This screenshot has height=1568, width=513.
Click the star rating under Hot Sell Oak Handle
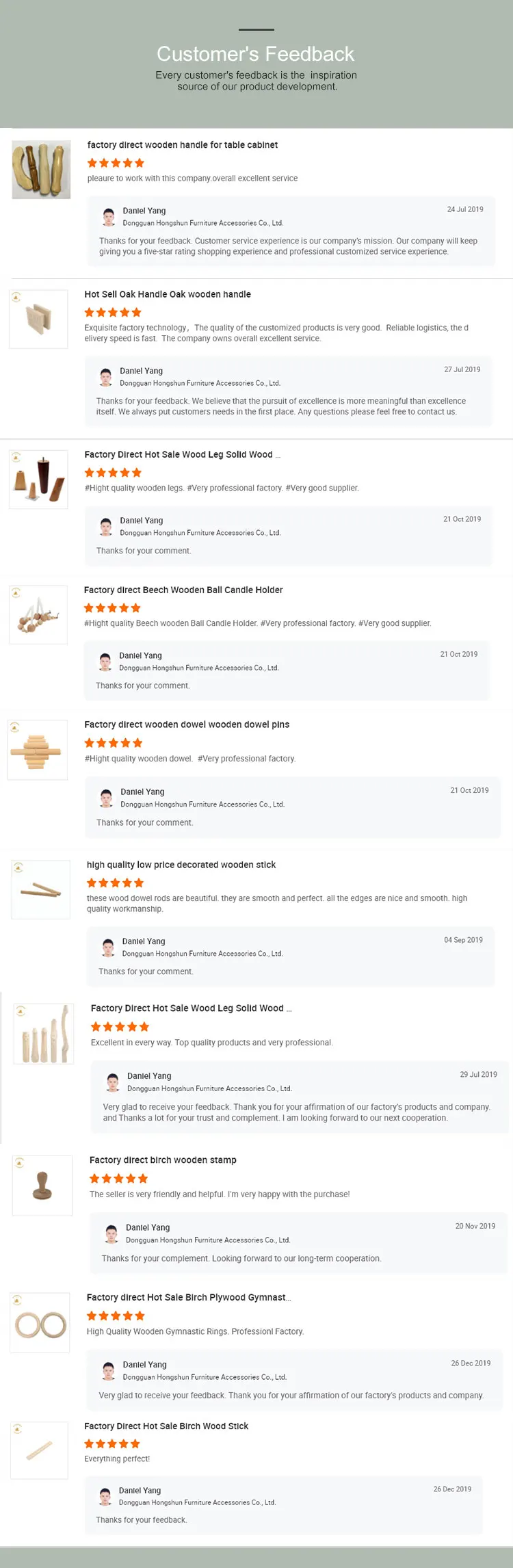pos(113,312)
